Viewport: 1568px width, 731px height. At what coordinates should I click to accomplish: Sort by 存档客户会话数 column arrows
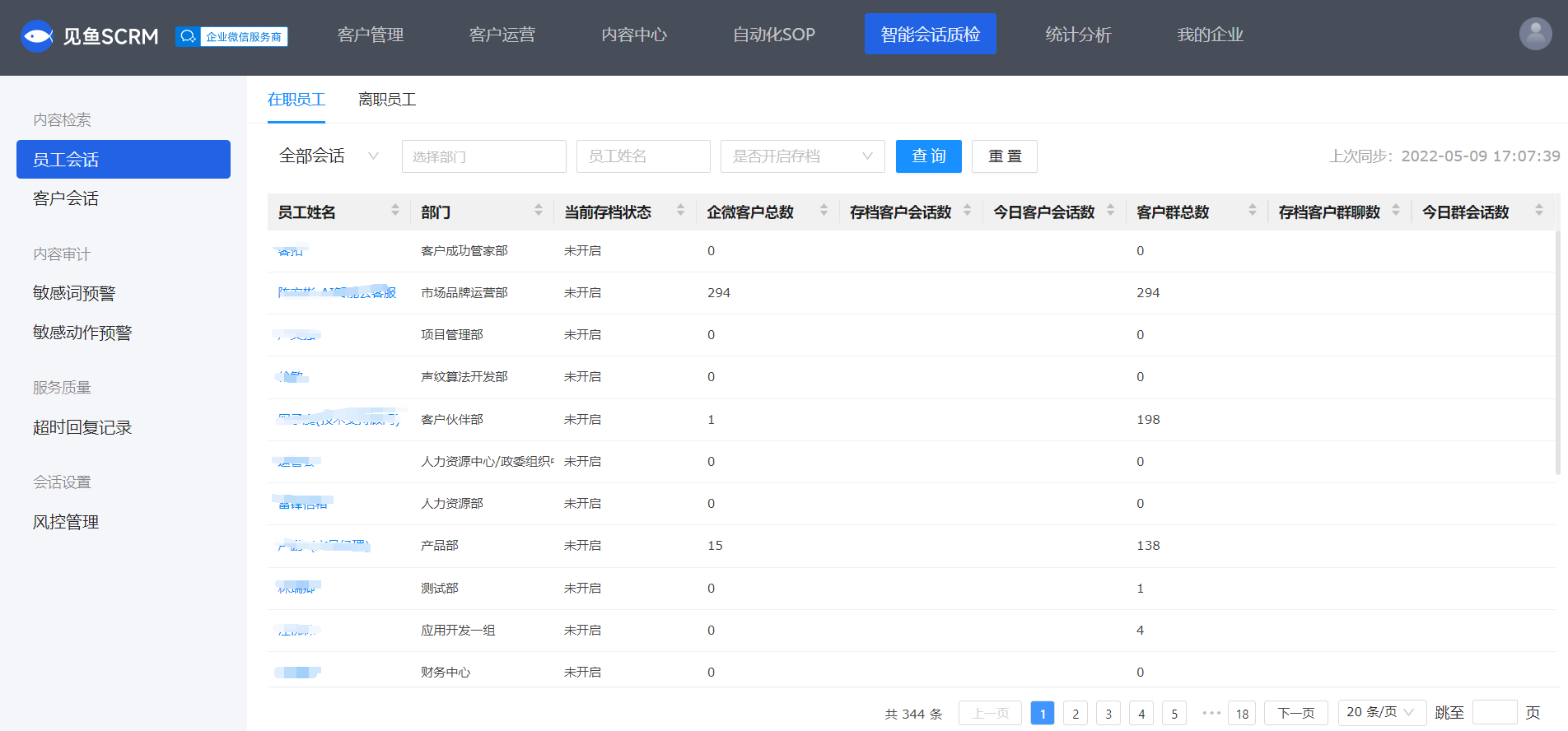pos(967,211)
